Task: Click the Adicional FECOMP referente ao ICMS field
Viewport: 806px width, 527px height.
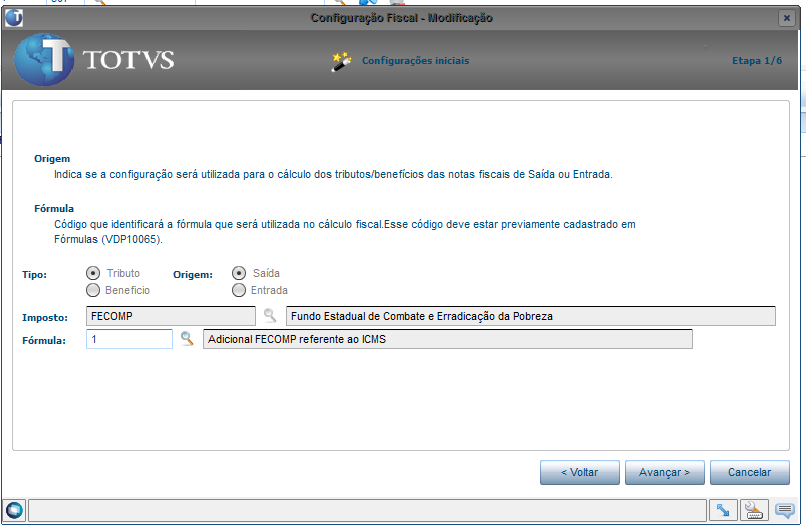Action: [448, 339]
